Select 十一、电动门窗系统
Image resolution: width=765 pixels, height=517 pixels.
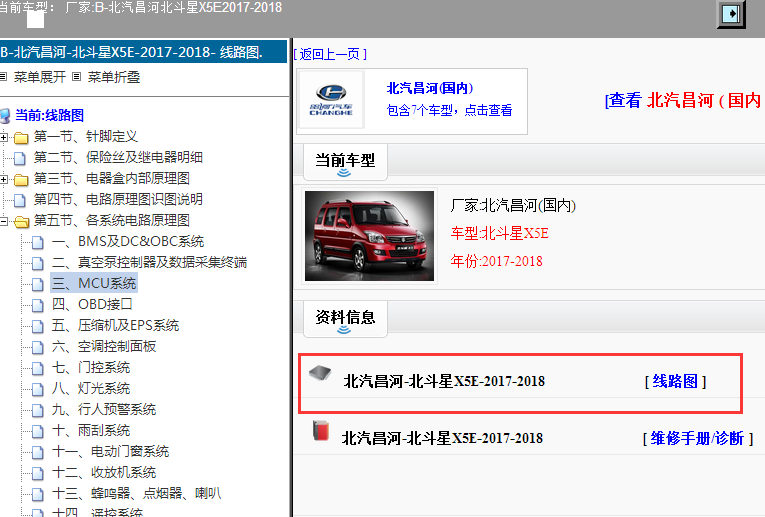[110, 451]
